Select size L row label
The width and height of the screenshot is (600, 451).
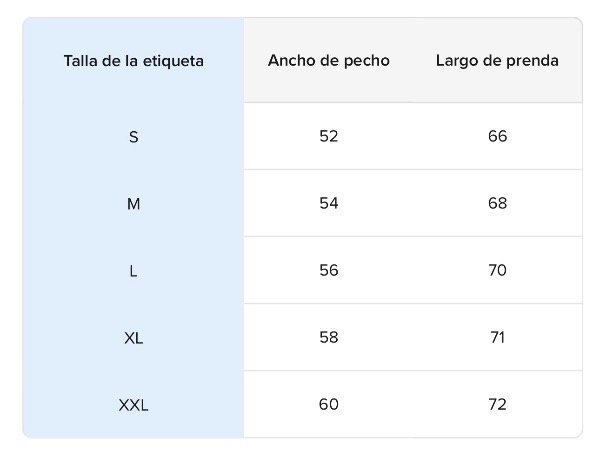(x=133, y=270)
